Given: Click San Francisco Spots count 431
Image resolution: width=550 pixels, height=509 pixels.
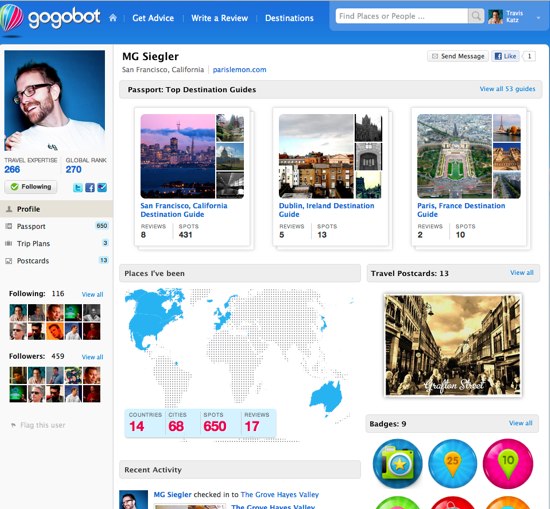Looking at the screenshot, I should point(186,235).
